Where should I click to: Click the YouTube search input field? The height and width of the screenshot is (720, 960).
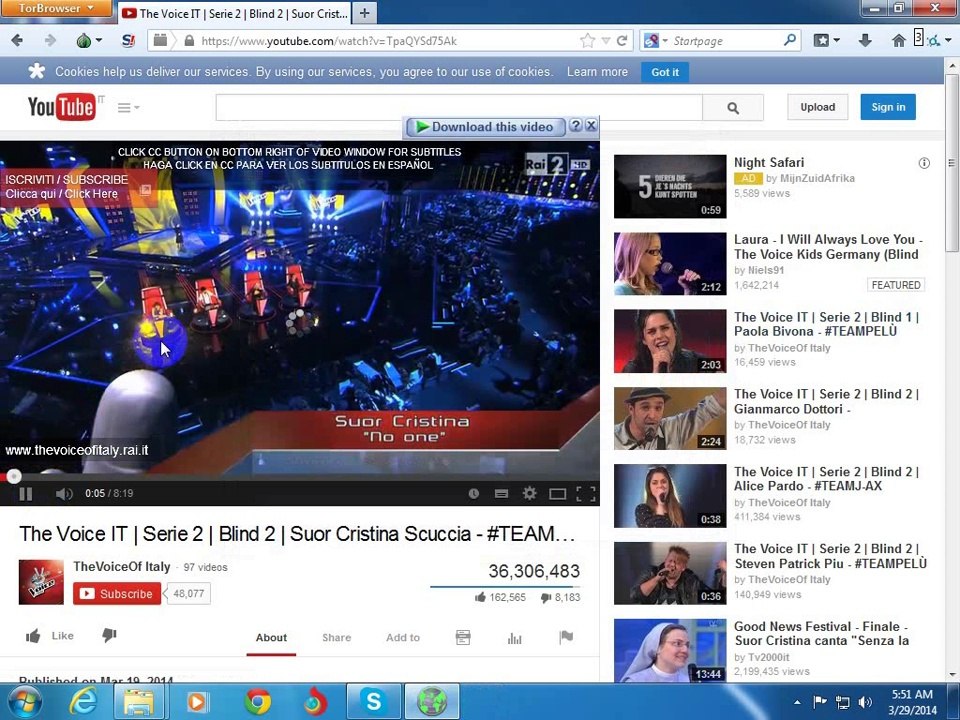[459, 108]
